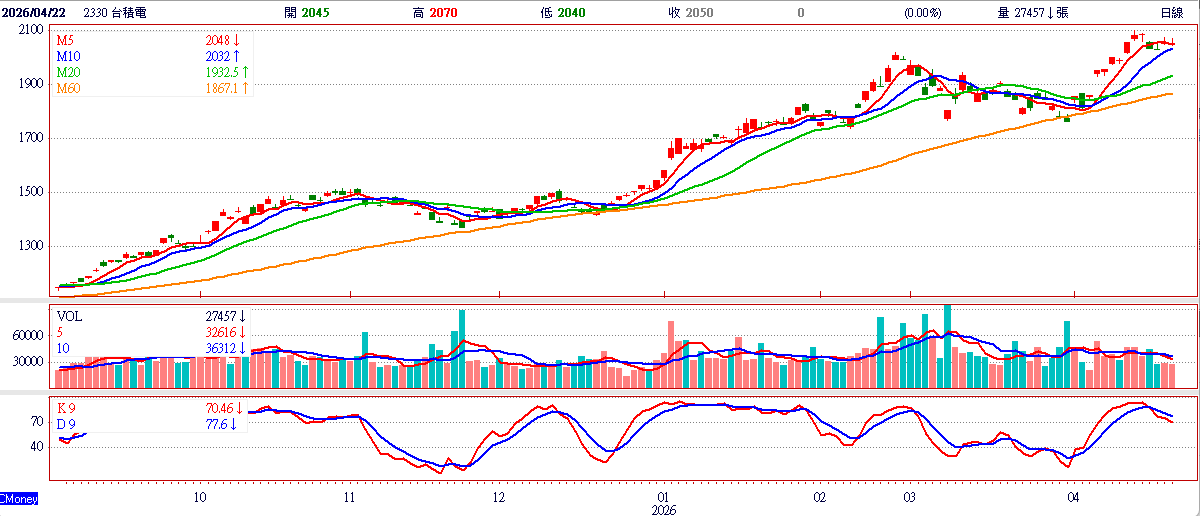Click the 收 2050 closing price
Screen dimensions: 1200x516
coord(688,12)
